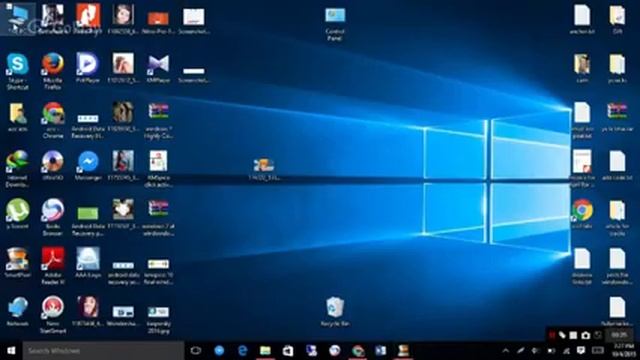The image size is (640, 360).
Task: Select the Wondershare image file
Action: pos(123,315)
